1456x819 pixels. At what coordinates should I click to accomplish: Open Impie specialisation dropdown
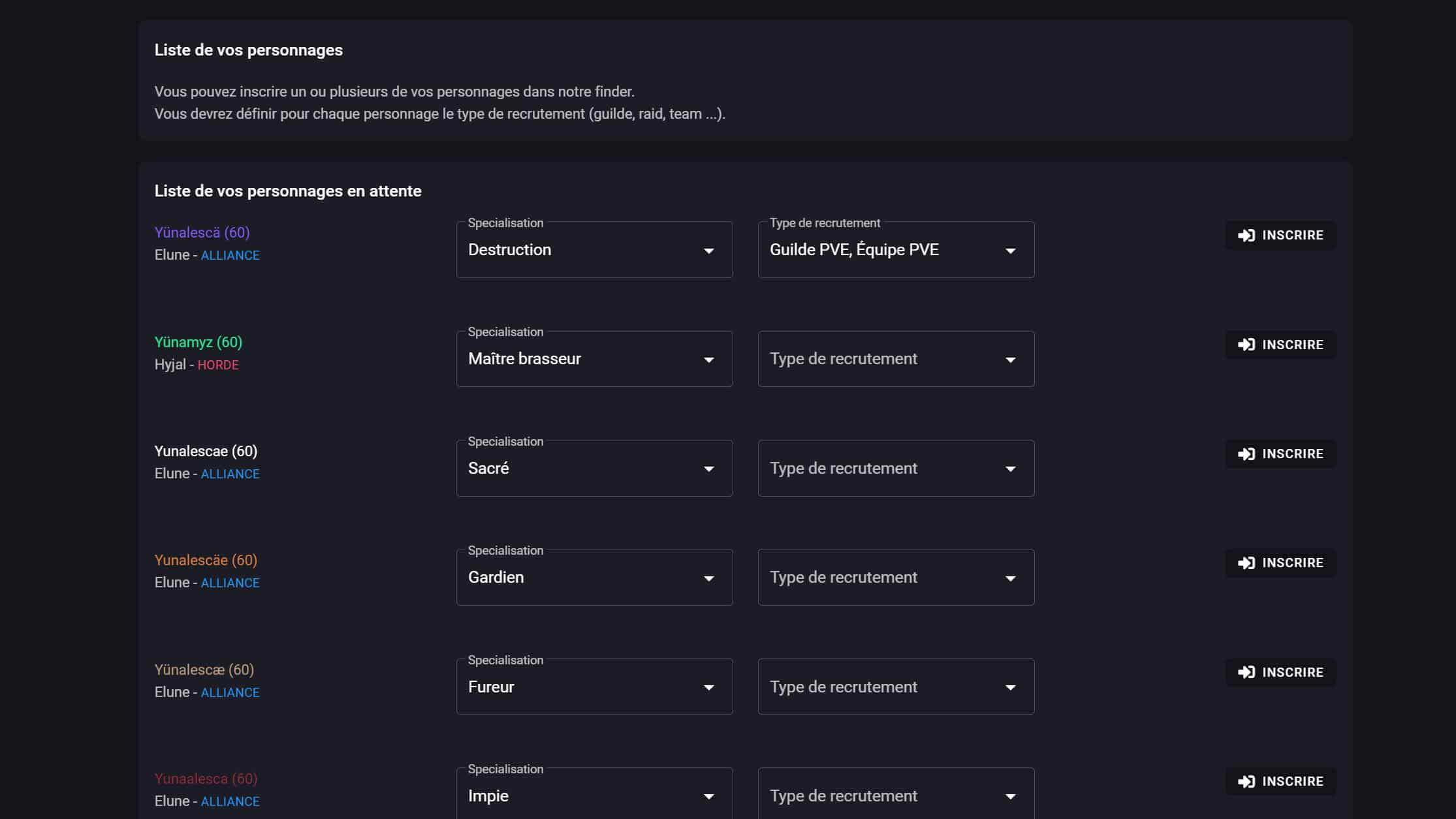593,796
